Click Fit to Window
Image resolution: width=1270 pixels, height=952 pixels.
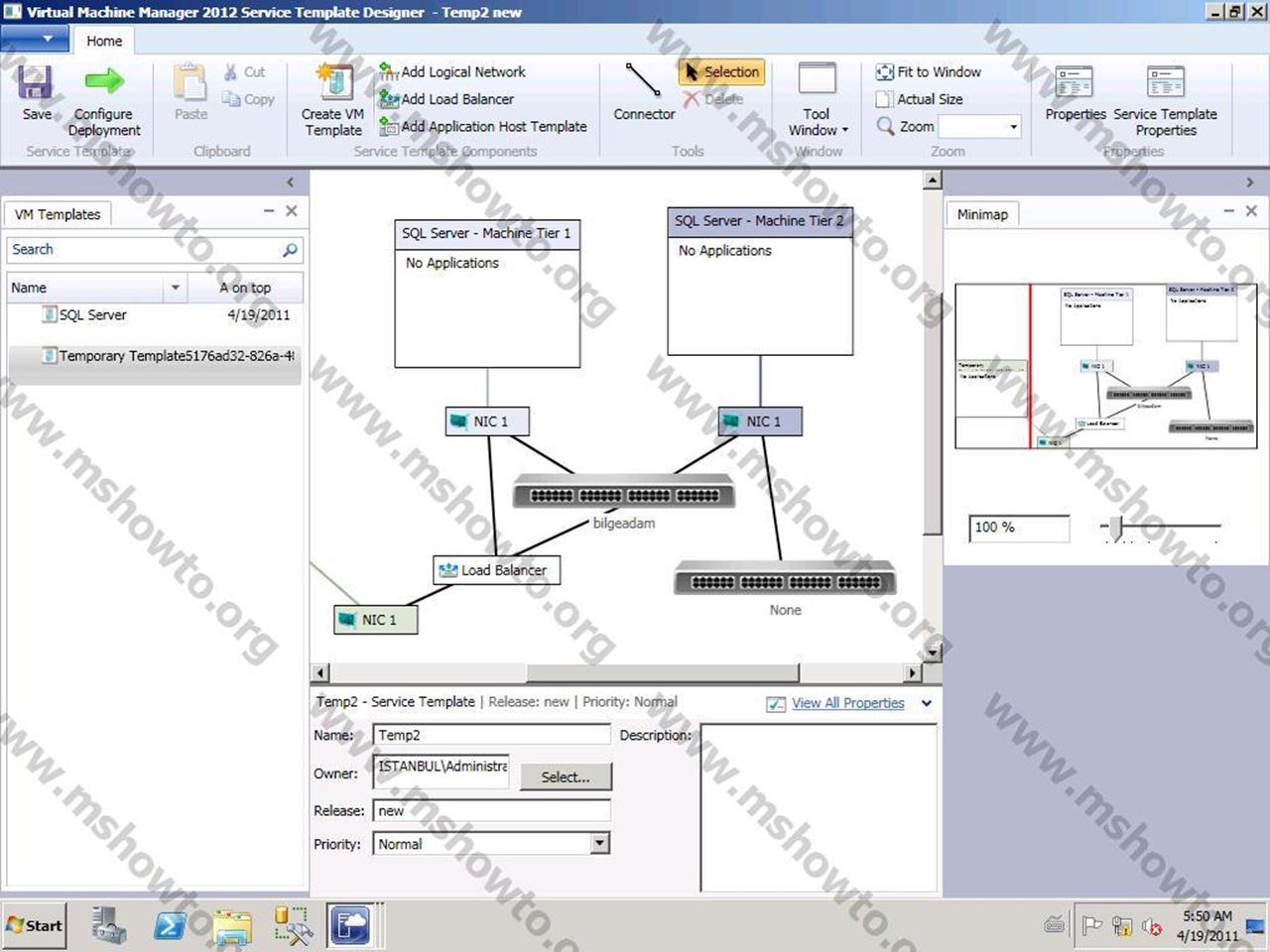[929, 71]
